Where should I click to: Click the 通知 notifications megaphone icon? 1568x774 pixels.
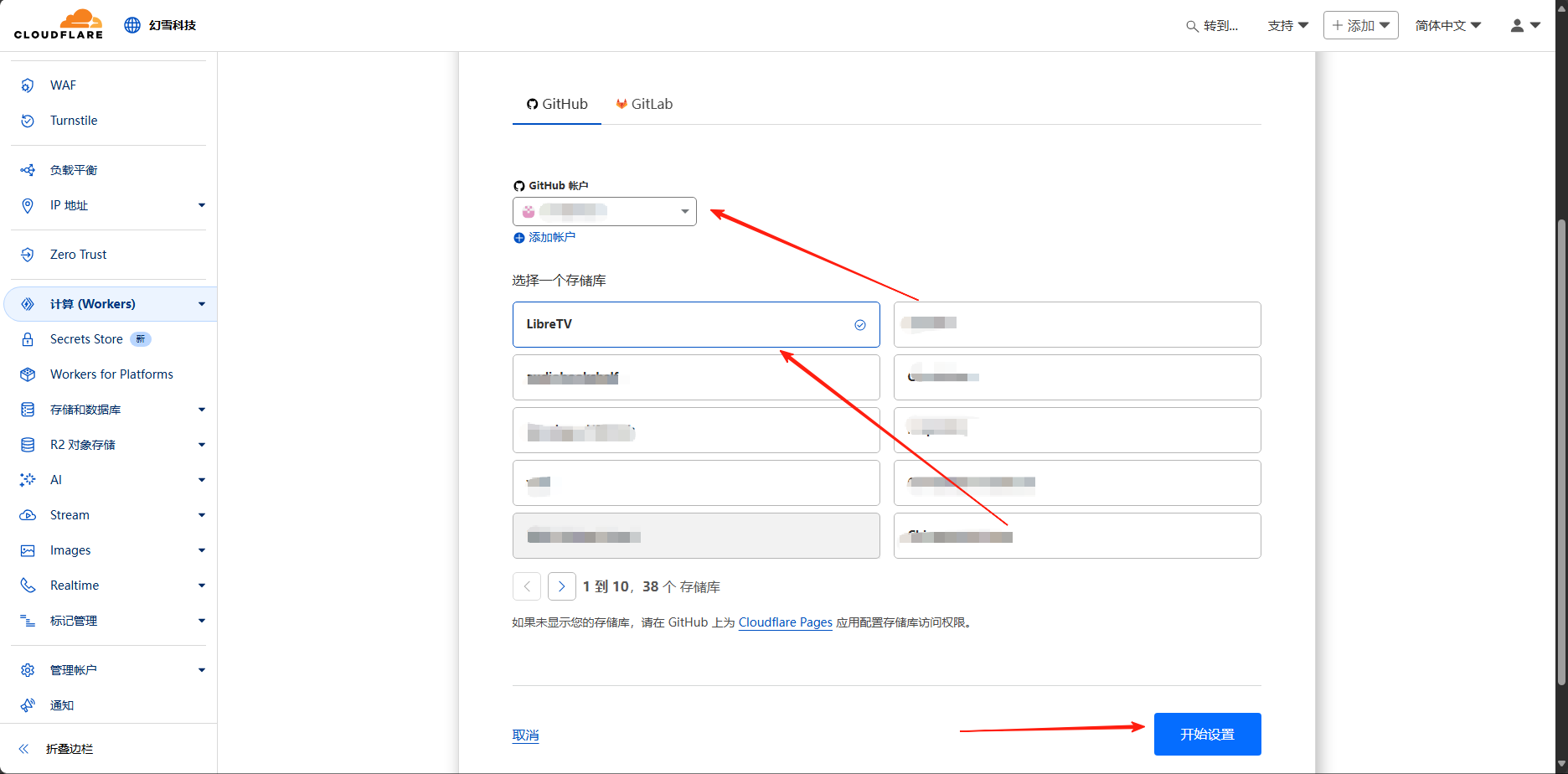pyautogui.click(x=28, y=705)
